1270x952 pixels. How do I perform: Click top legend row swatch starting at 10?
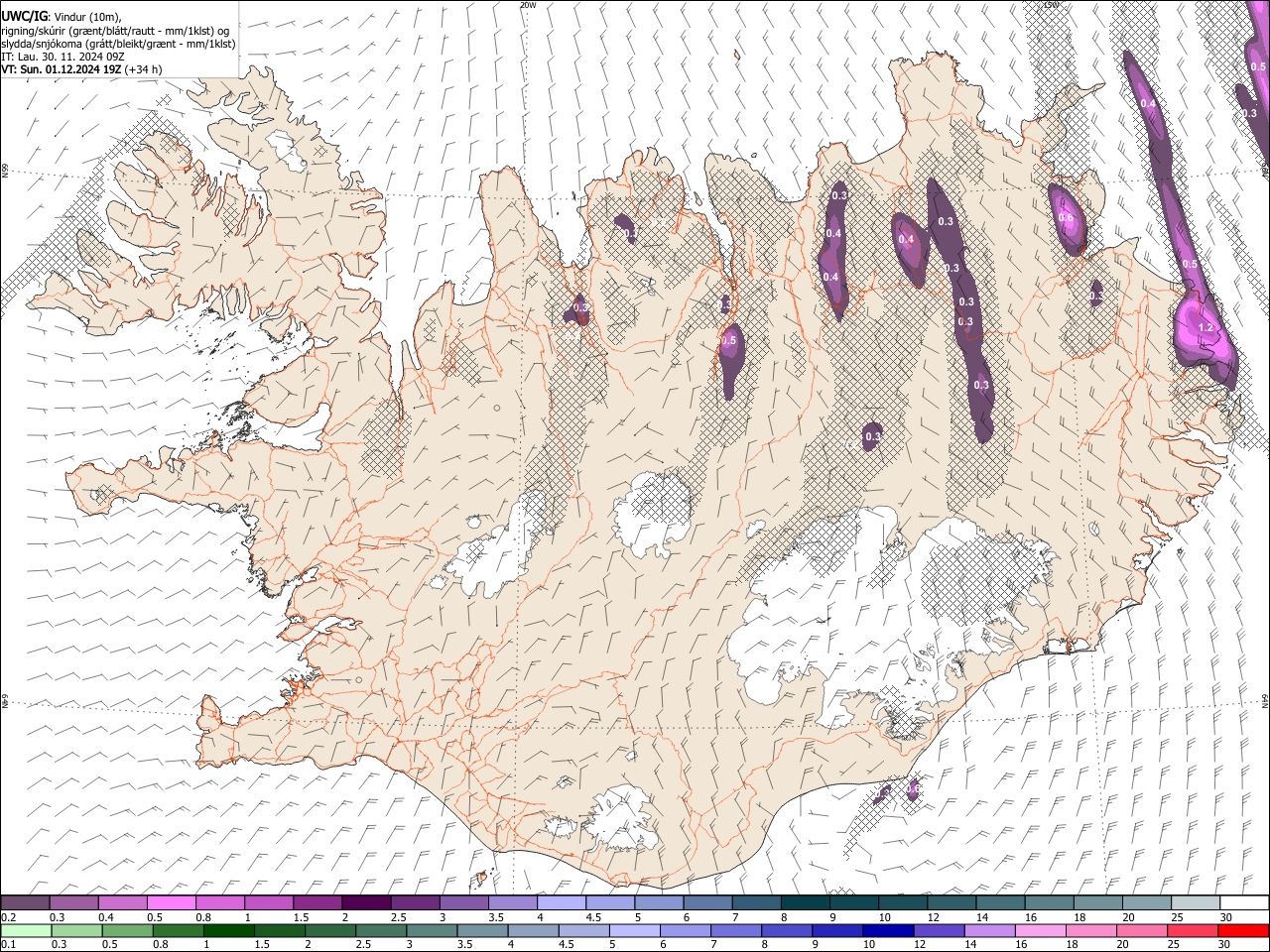click(x=903, y=902)
